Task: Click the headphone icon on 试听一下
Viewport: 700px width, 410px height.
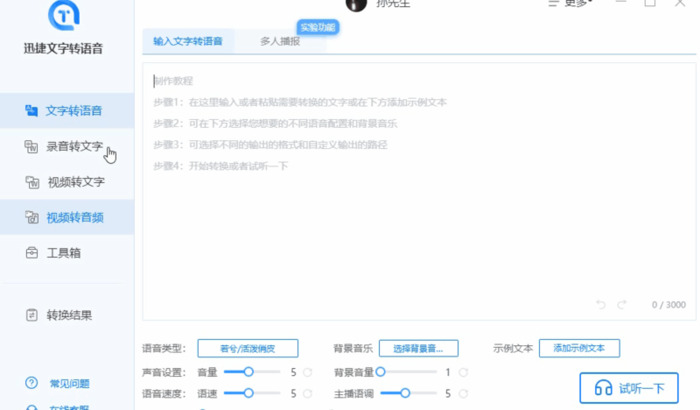Action: tap(603, 388)
